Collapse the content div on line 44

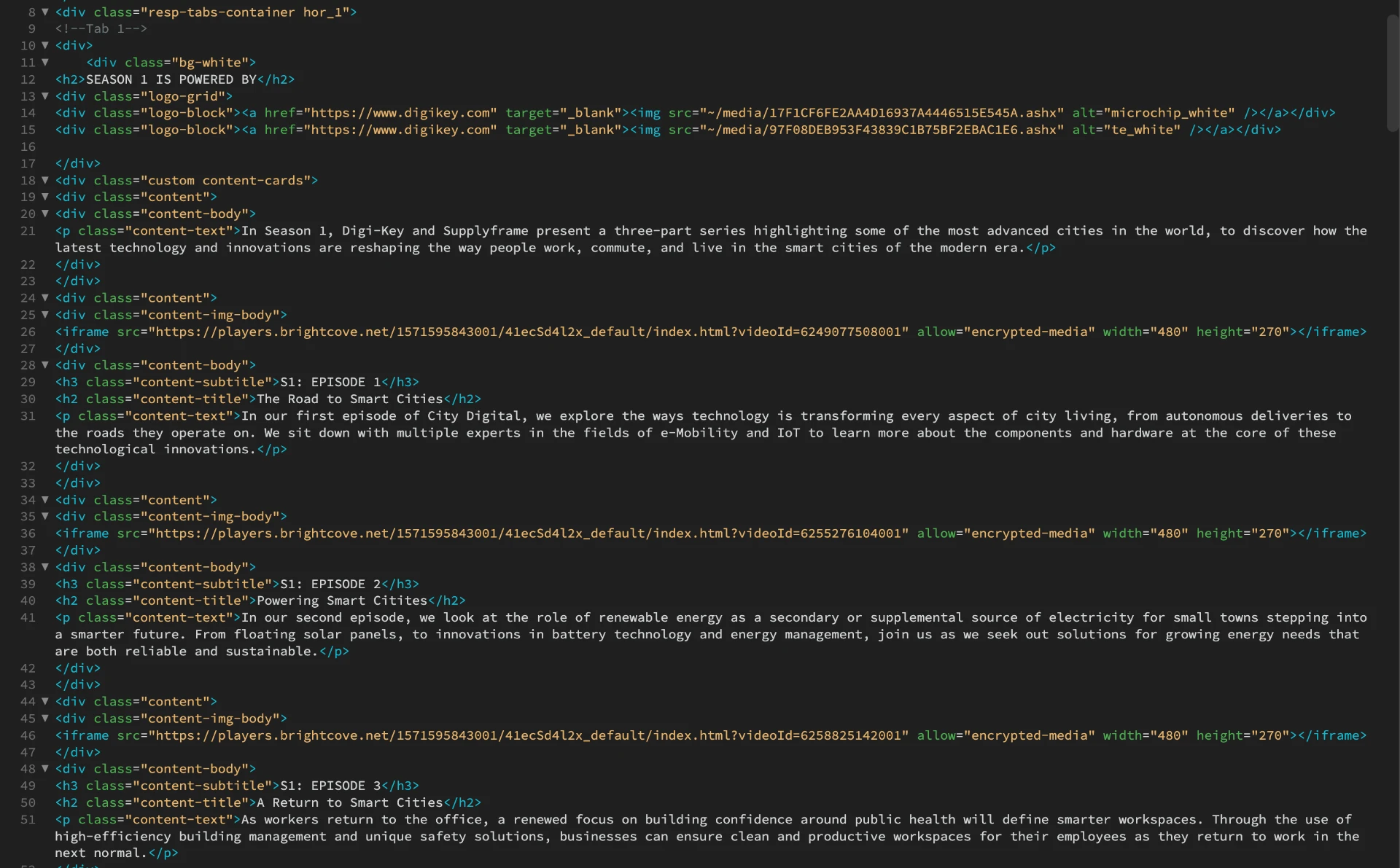tap(45, 702)
